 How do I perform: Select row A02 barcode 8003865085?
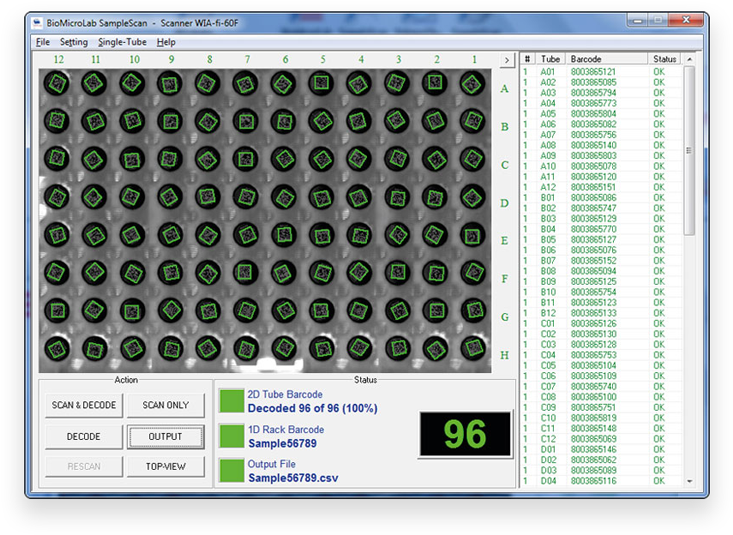point(601,82)
